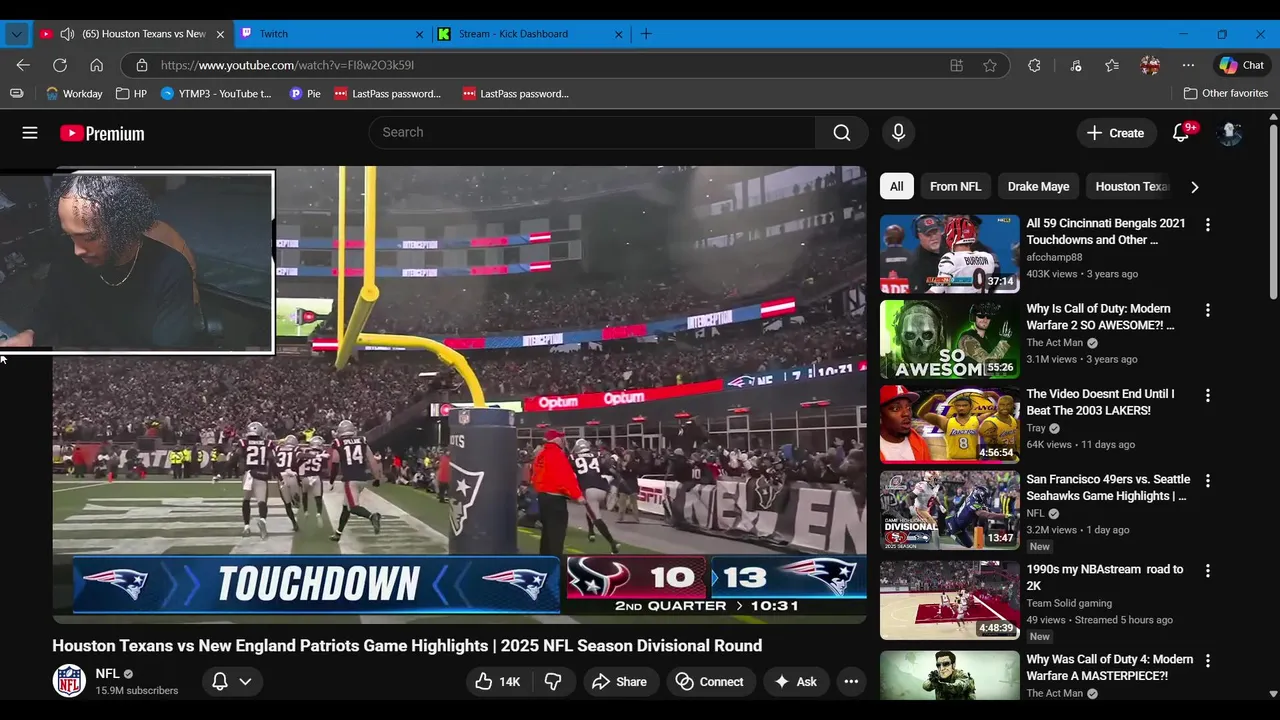Click the YouTube search input field
The height and width of the screenshot is (720, 1280).
[592, 133]
